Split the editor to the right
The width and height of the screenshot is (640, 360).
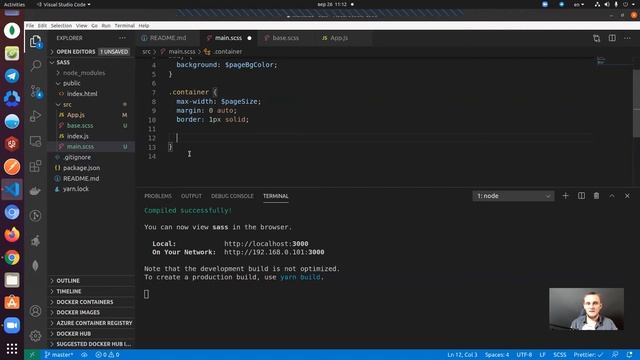click(x=612, y=38)
